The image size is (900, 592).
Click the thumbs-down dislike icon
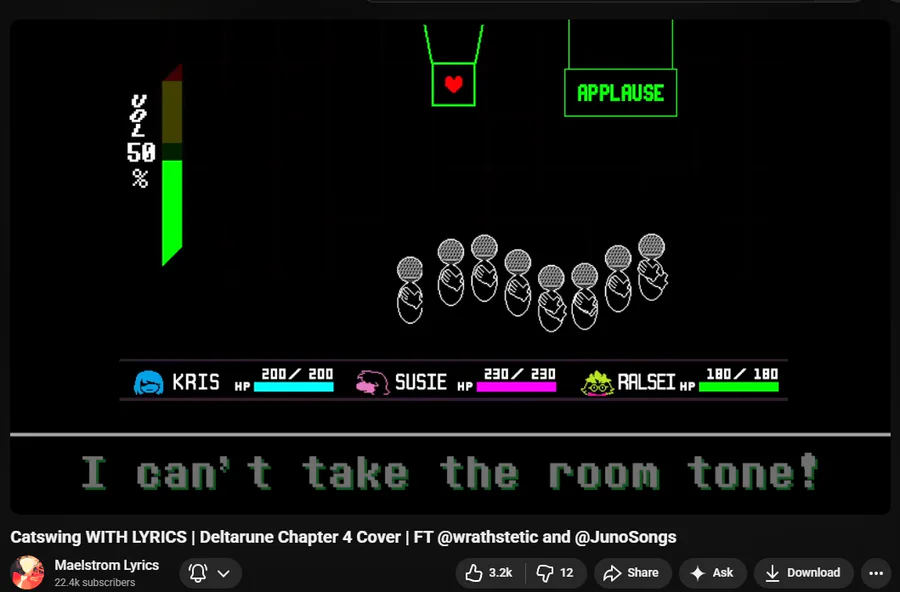pos(544,573)
